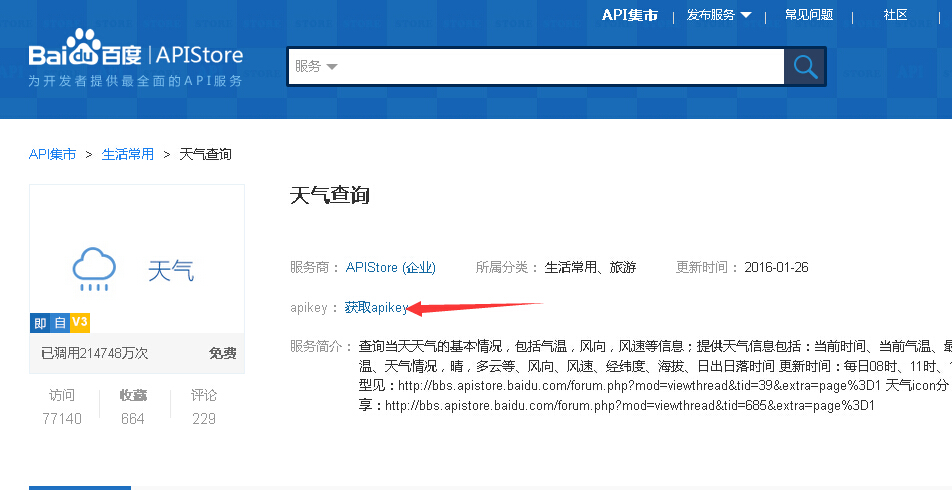Select the 天气查询 breadcrumb text
952x490 pixels.
(x=205, y=154)
